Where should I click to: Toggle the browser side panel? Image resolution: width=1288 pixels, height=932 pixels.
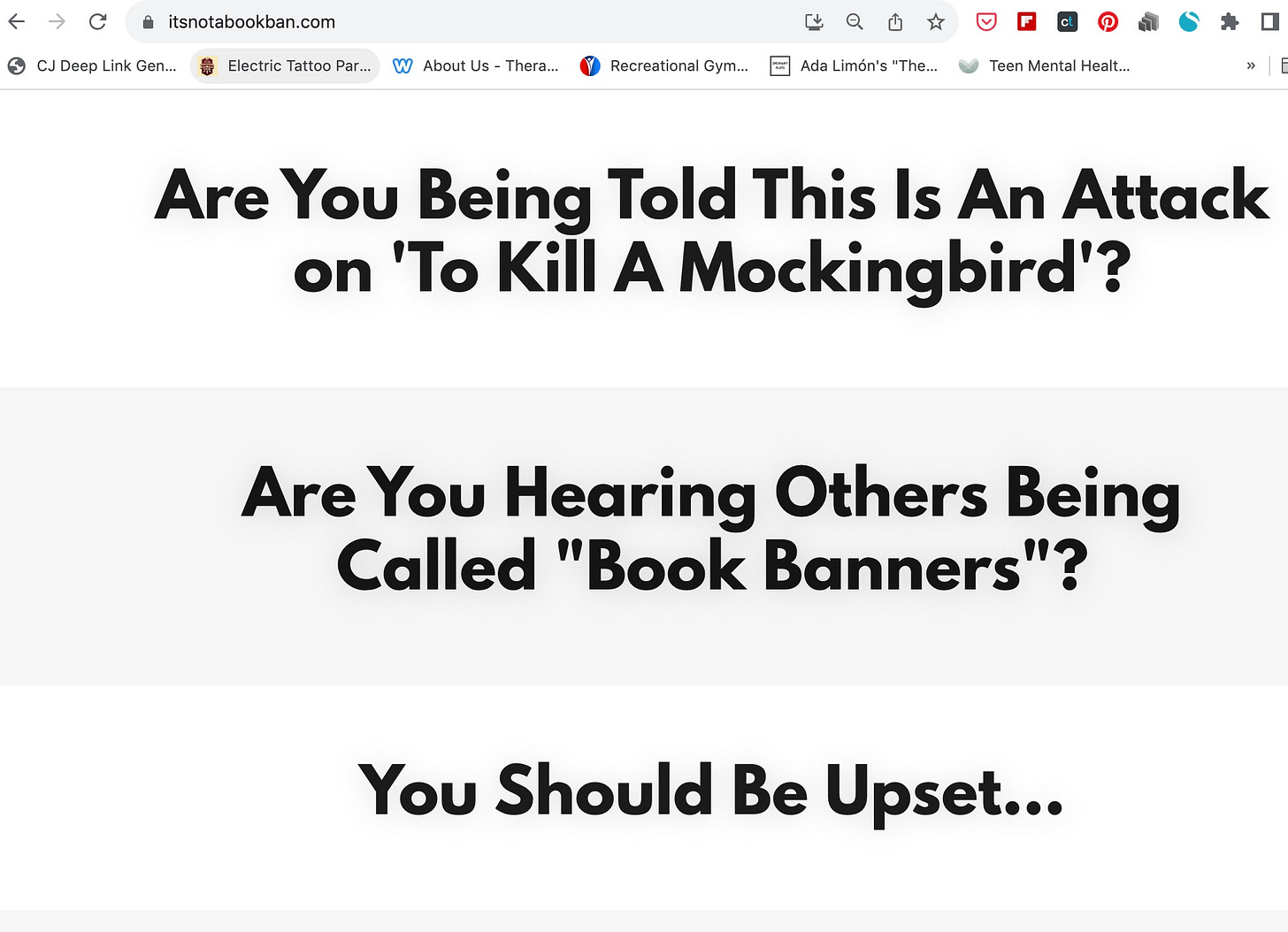[x=1270, y=22]
